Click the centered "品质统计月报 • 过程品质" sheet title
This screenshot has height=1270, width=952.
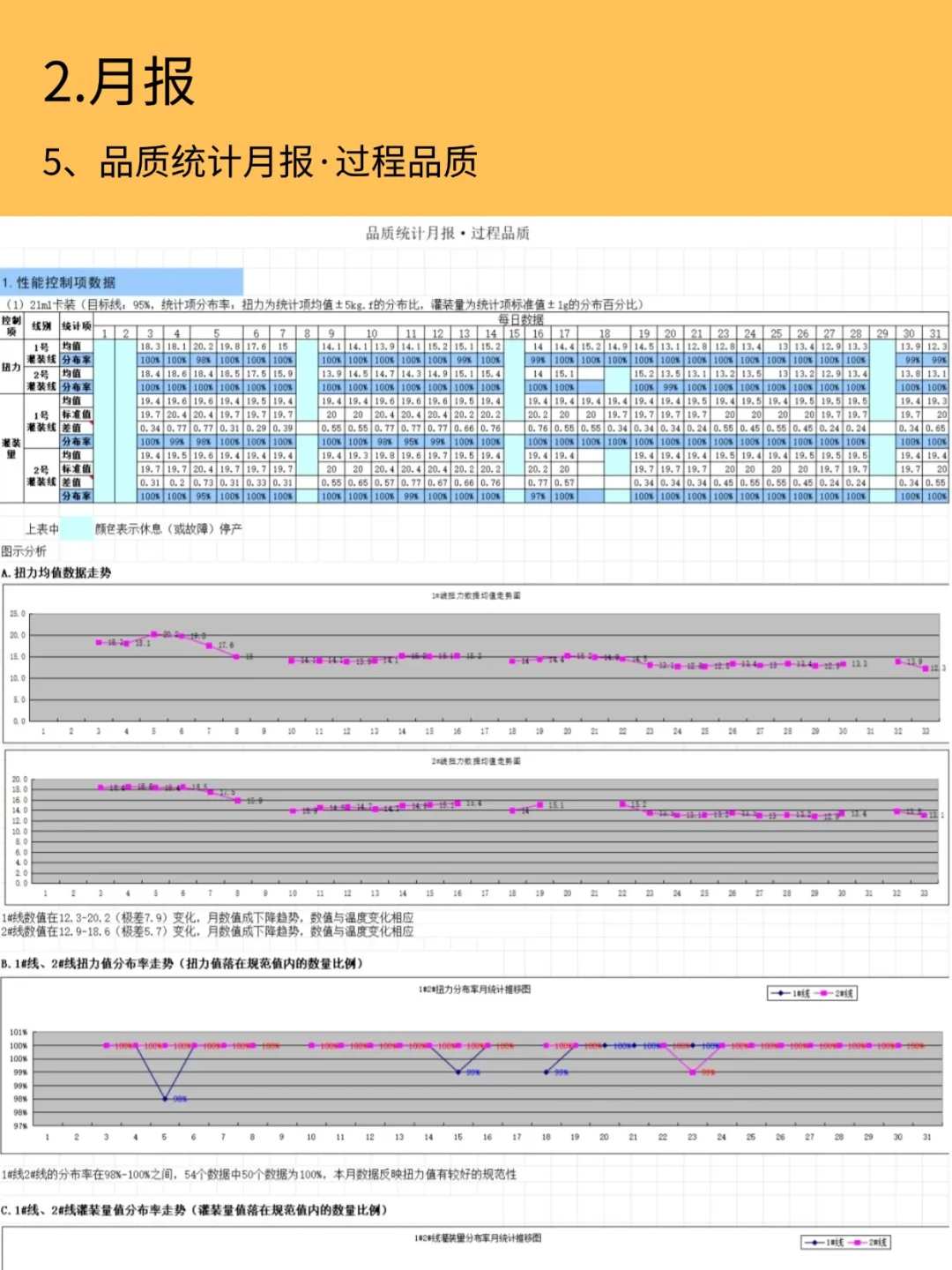448,234
